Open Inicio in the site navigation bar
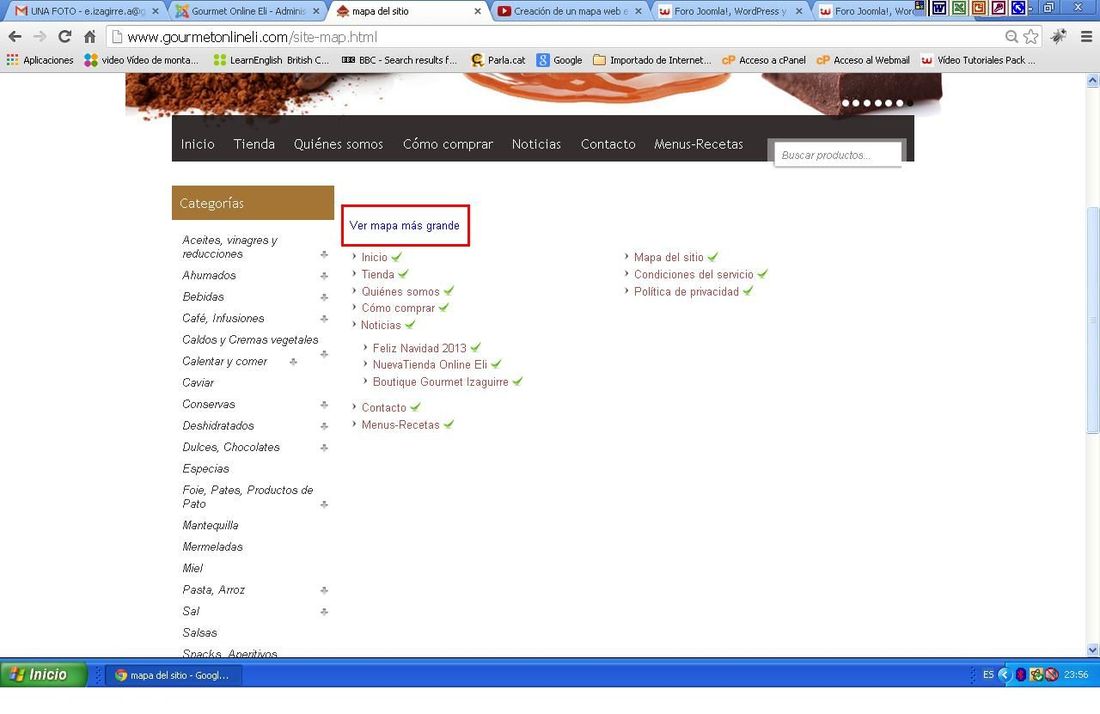1100x714 pixels. [x=198, y=144]
